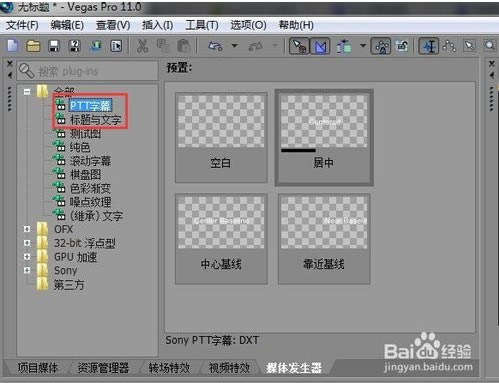Select (继承) 文字 generator in tree

(x=96, y=216)
